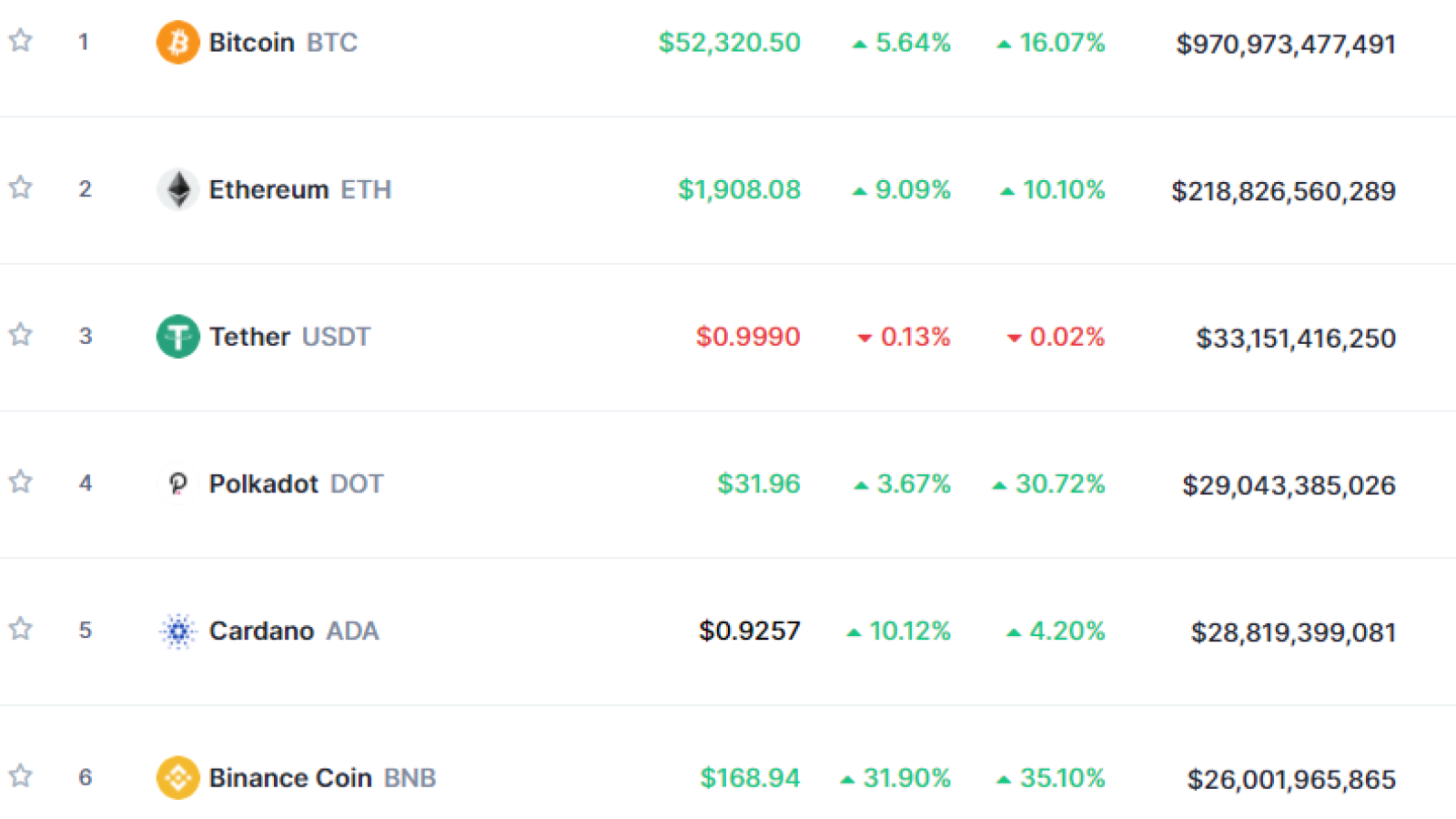The image size is (1456, 819).
Task: Open the Bitcoin BTC name link
Action: click(283, 43)
